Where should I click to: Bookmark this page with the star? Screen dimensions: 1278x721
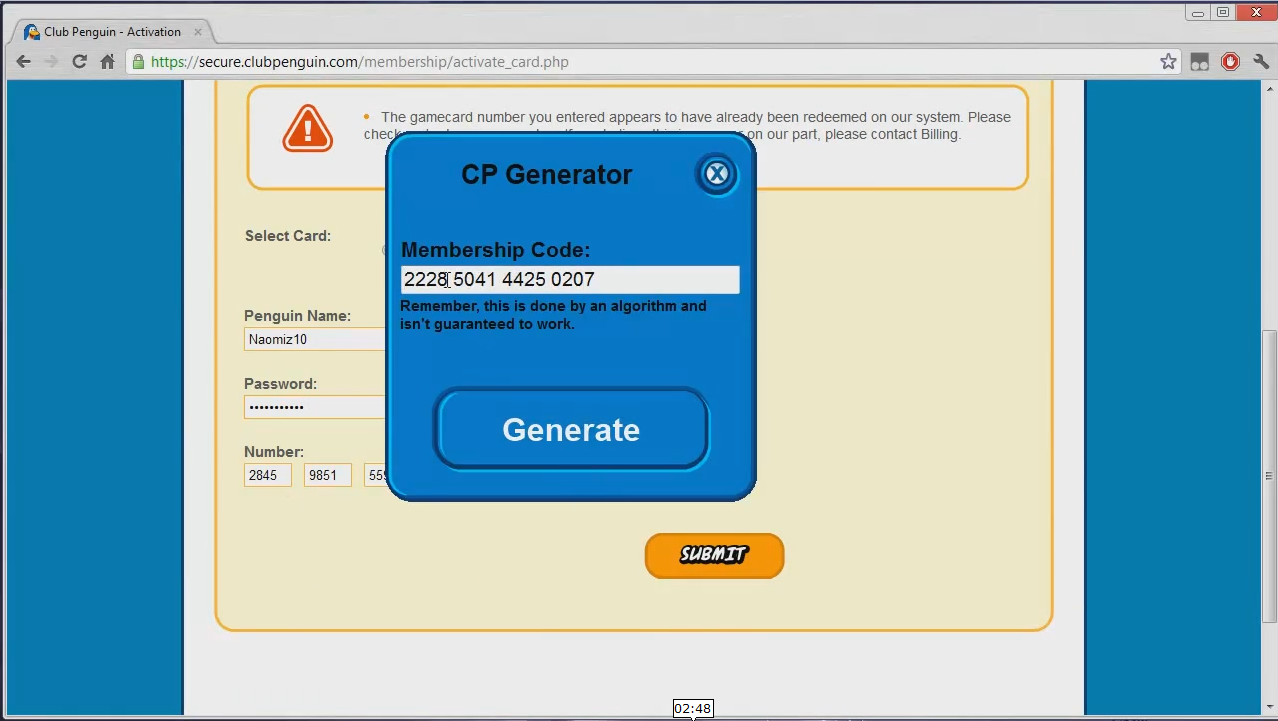1168,62
